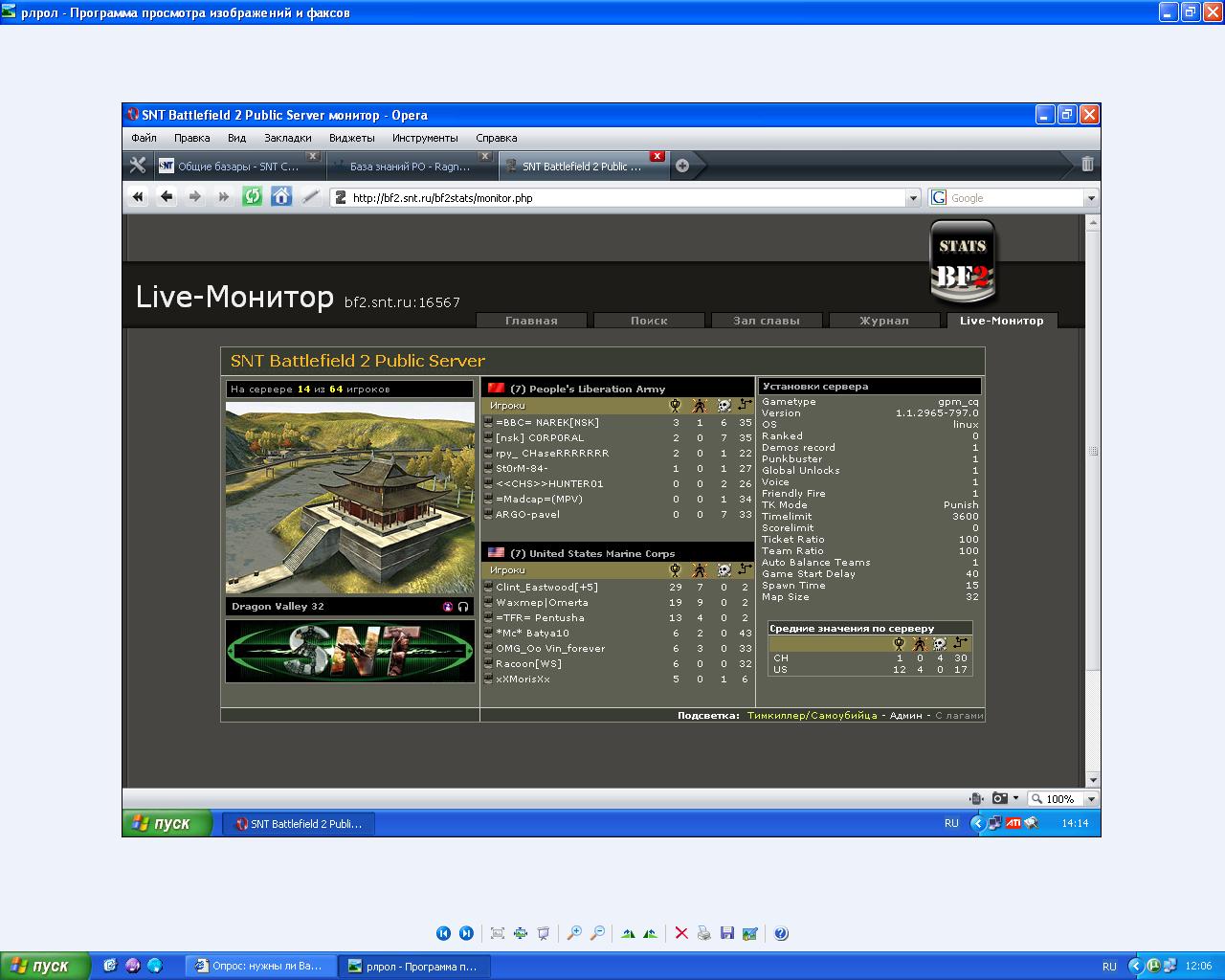Open Закладки menu
The width and height of the screenshot is (1225, 980).
[288, 138]
